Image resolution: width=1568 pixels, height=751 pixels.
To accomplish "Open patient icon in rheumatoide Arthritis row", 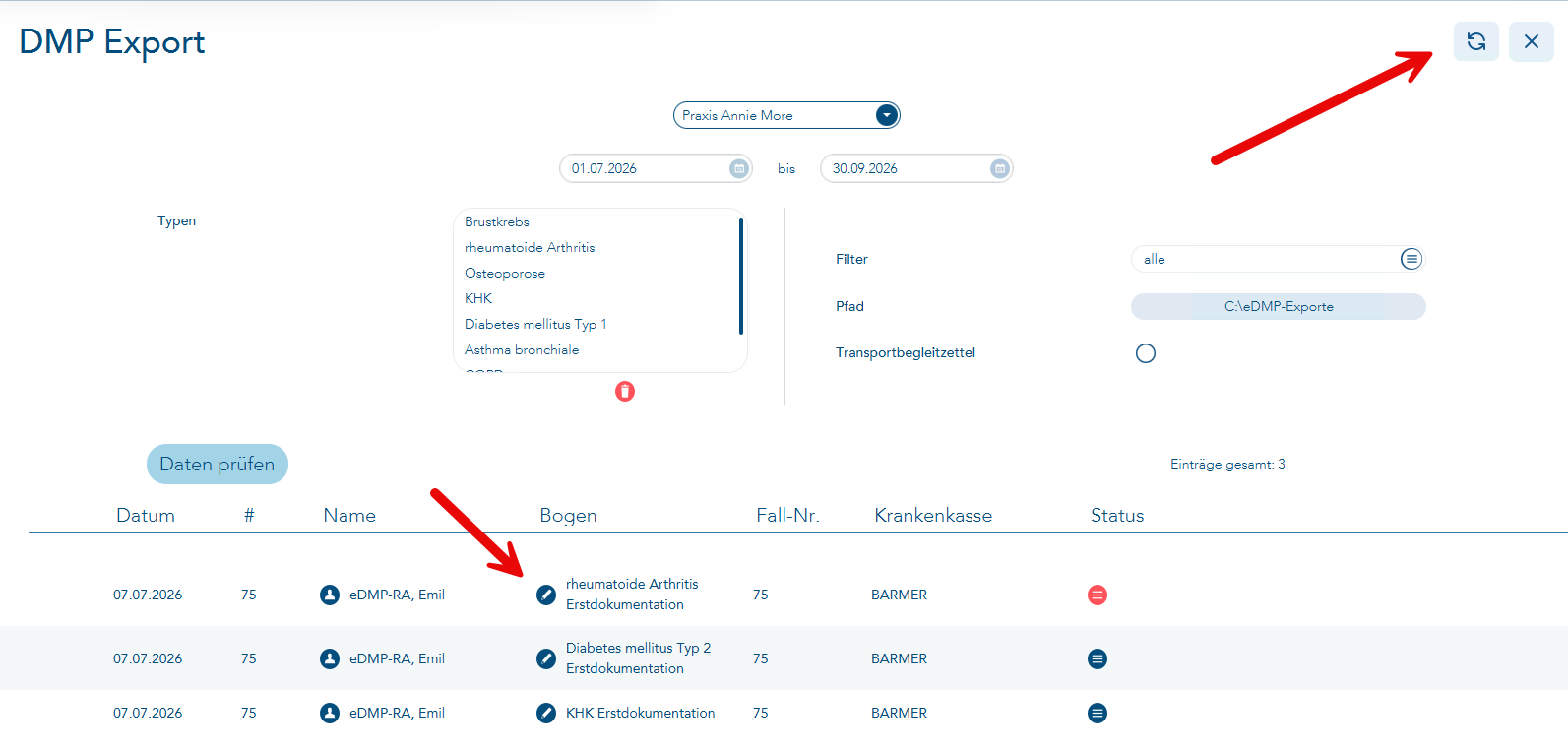I will (x=330, y=595).
